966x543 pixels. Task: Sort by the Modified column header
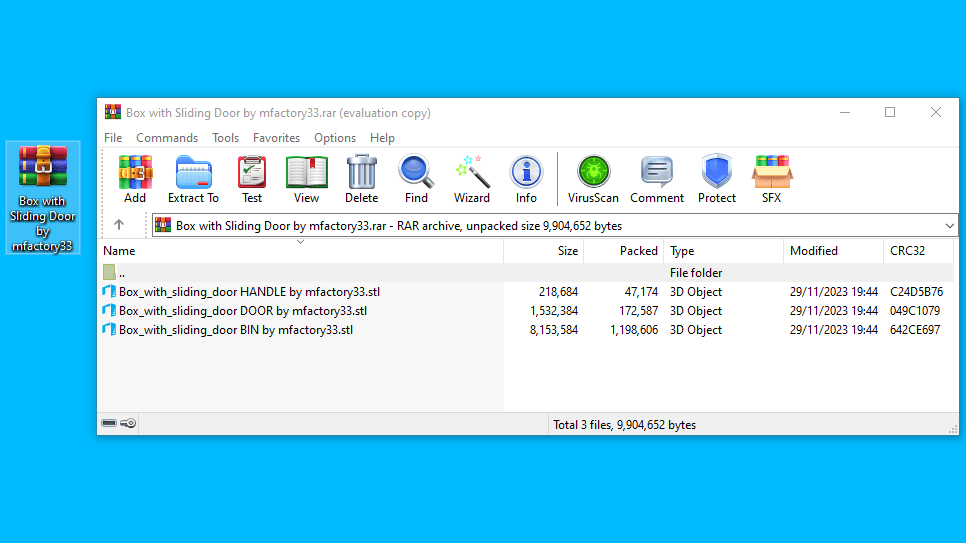click(x=834, y=251)
